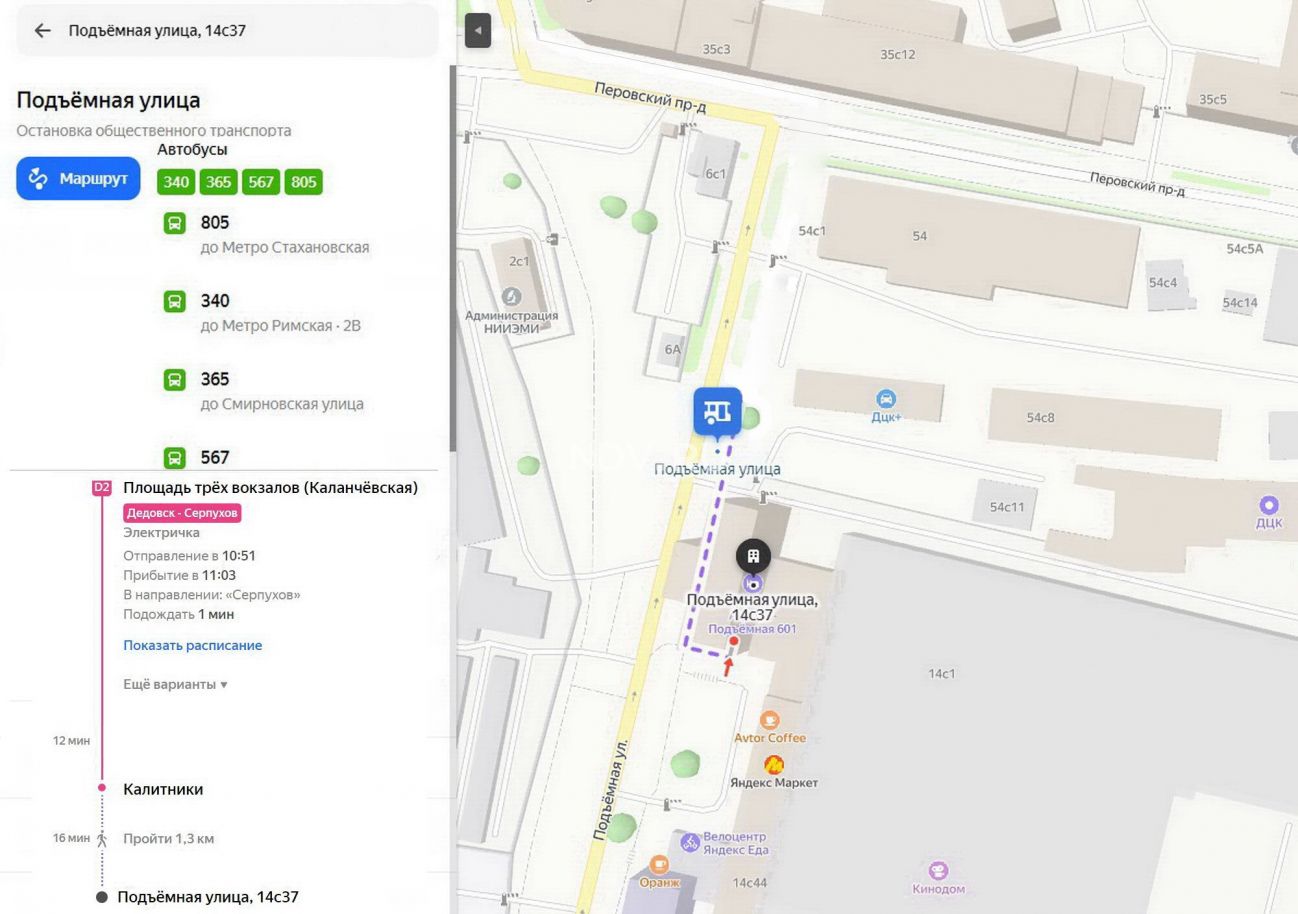Image resolution: width=1298 pixels, height=914 pixels.
Task: Click the Маршрут route button
Action: (78, 179)
